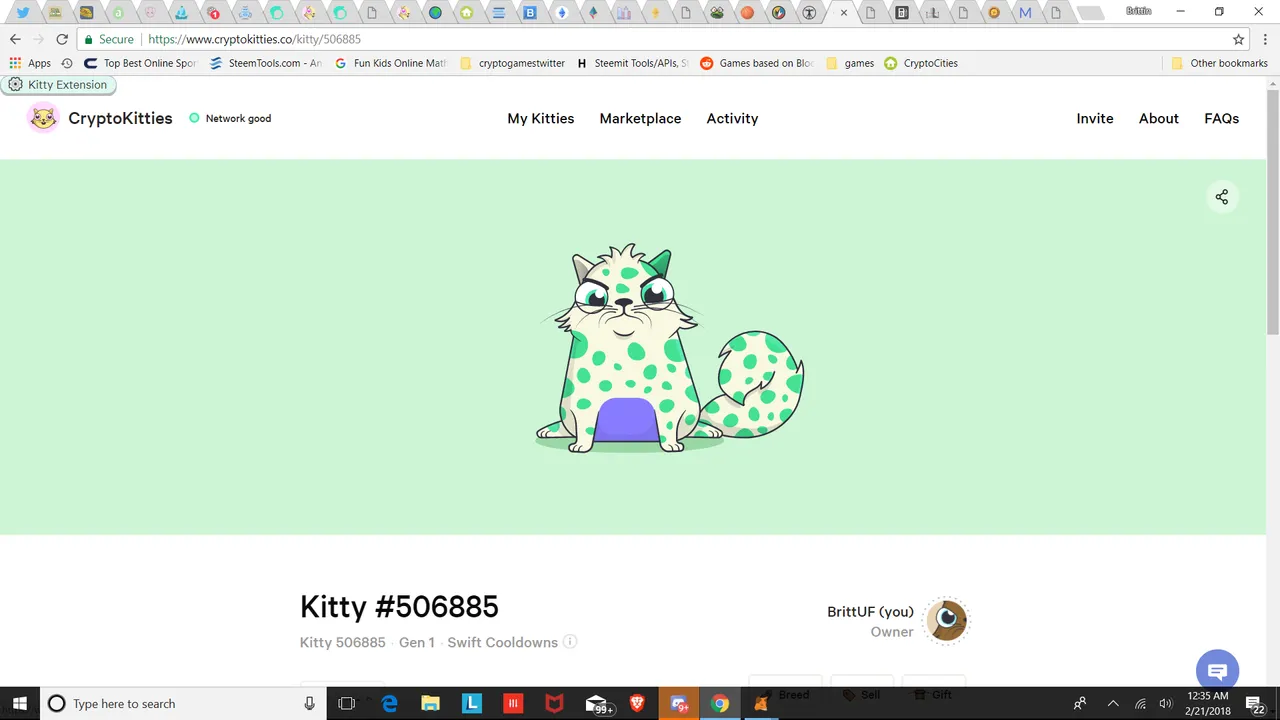1280x720 pixels.
Task: Open My Kitties page
Action: tap(541, 118)
